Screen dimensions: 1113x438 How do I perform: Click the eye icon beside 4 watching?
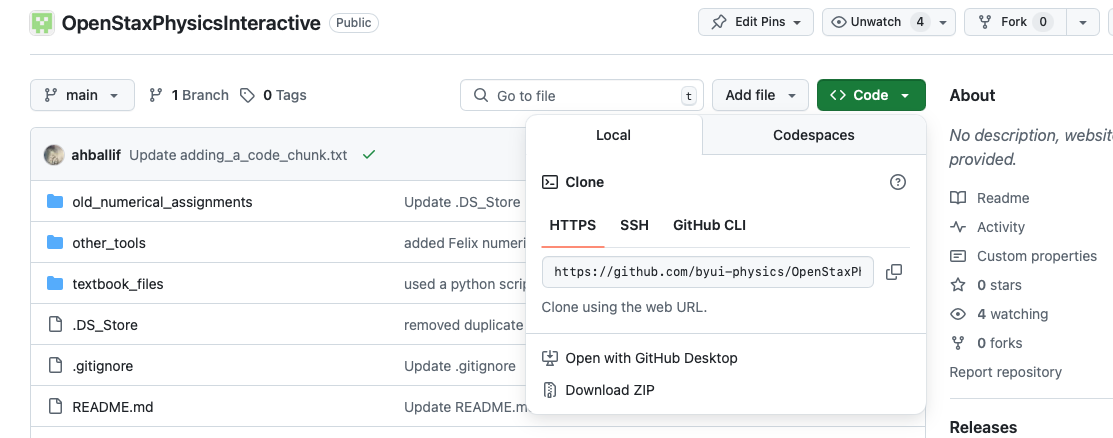tap(958, 314)
